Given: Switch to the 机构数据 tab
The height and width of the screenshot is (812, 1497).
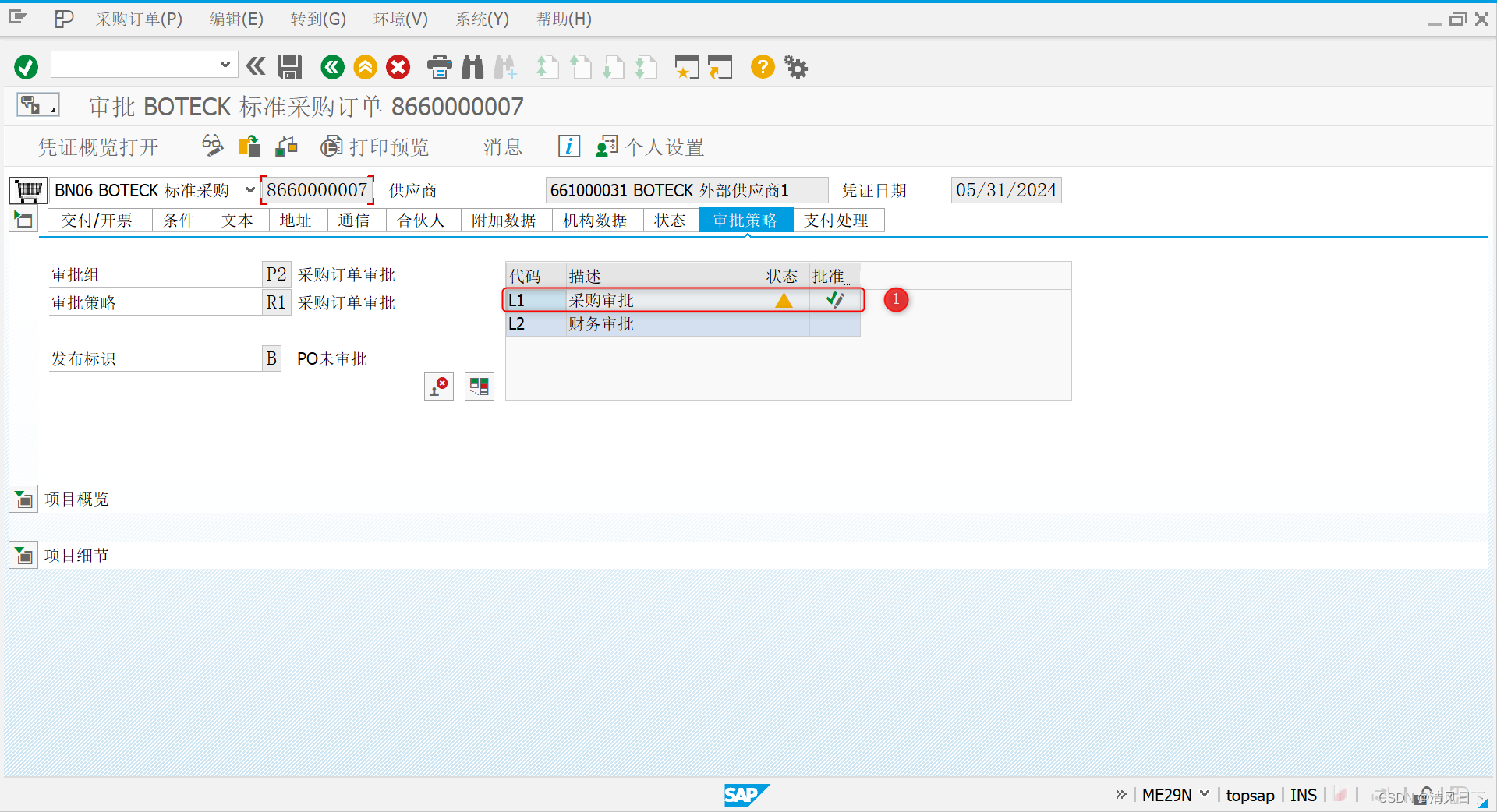Looking at the screenshot, I should click(596, 221).
